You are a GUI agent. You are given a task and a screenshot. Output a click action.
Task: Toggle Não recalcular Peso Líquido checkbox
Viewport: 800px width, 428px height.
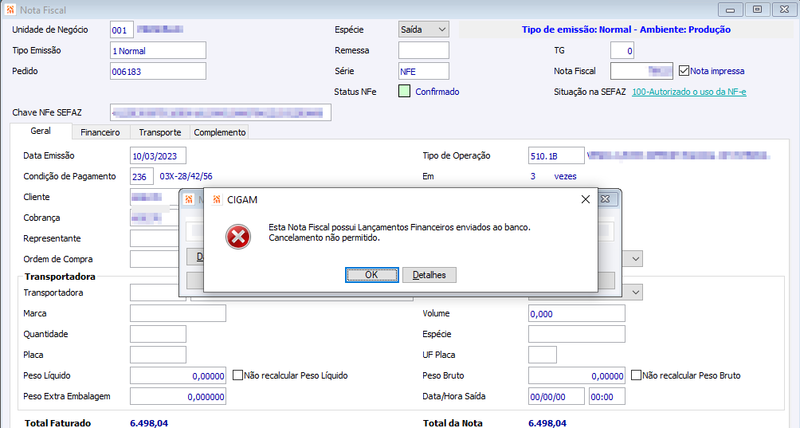click(x=237, y=375)
